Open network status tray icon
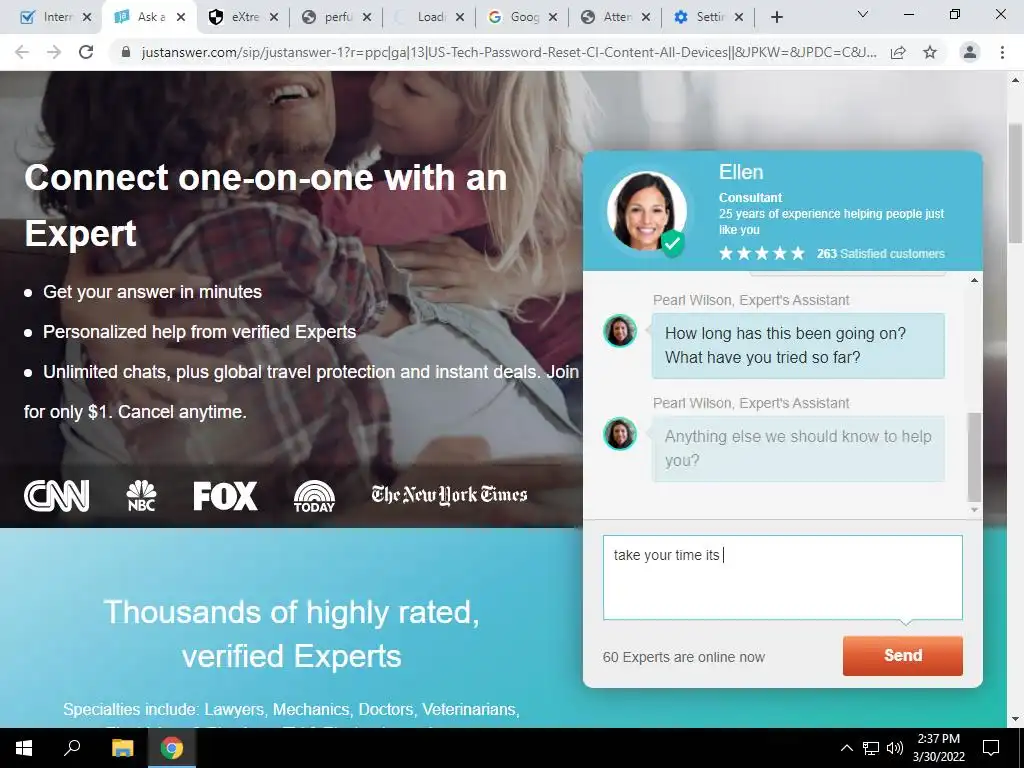 click(871, 748)
